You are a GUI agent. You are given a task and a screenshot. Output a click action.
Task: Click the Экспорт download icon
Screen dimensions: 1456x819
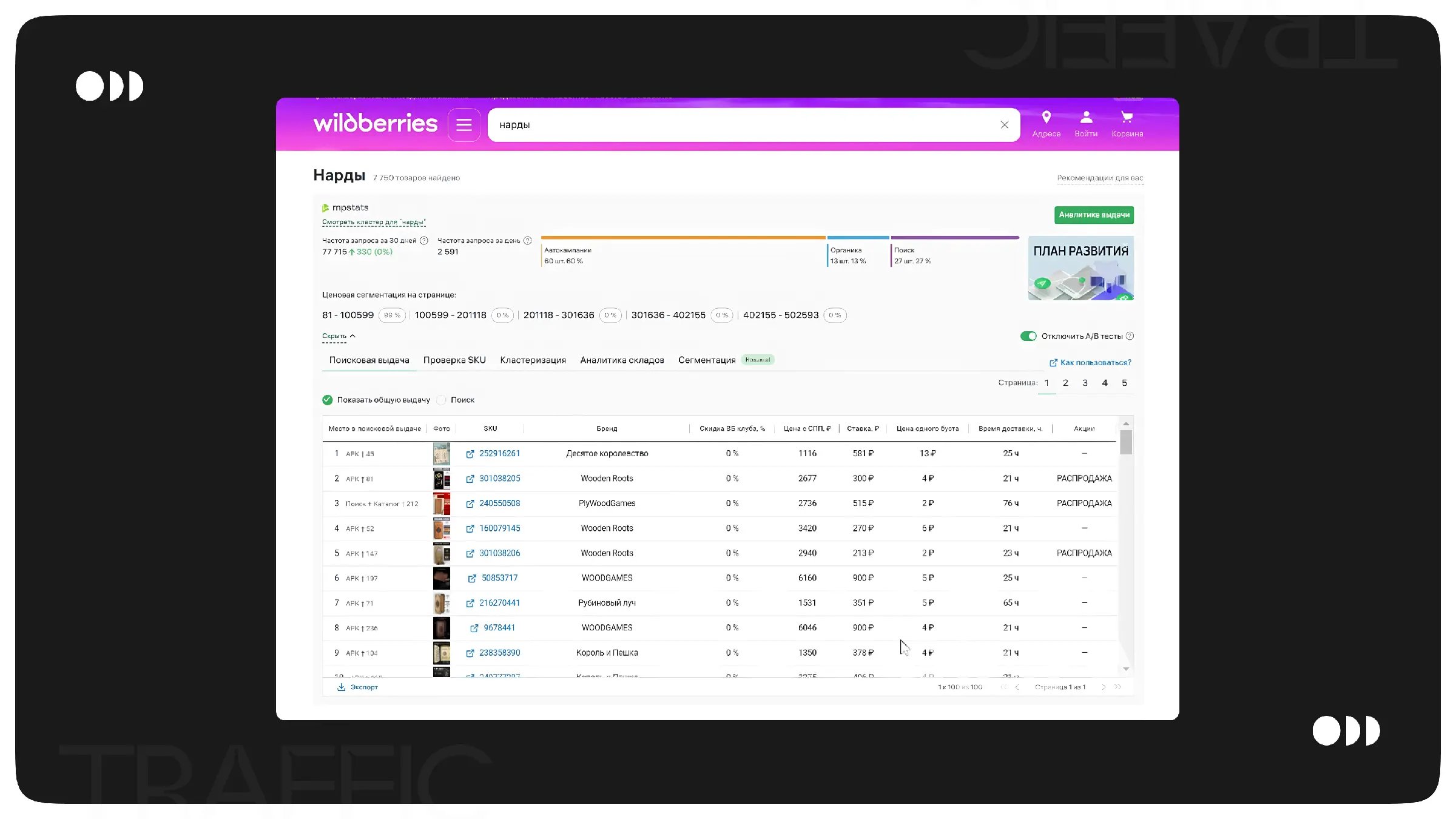click(342, 687)
